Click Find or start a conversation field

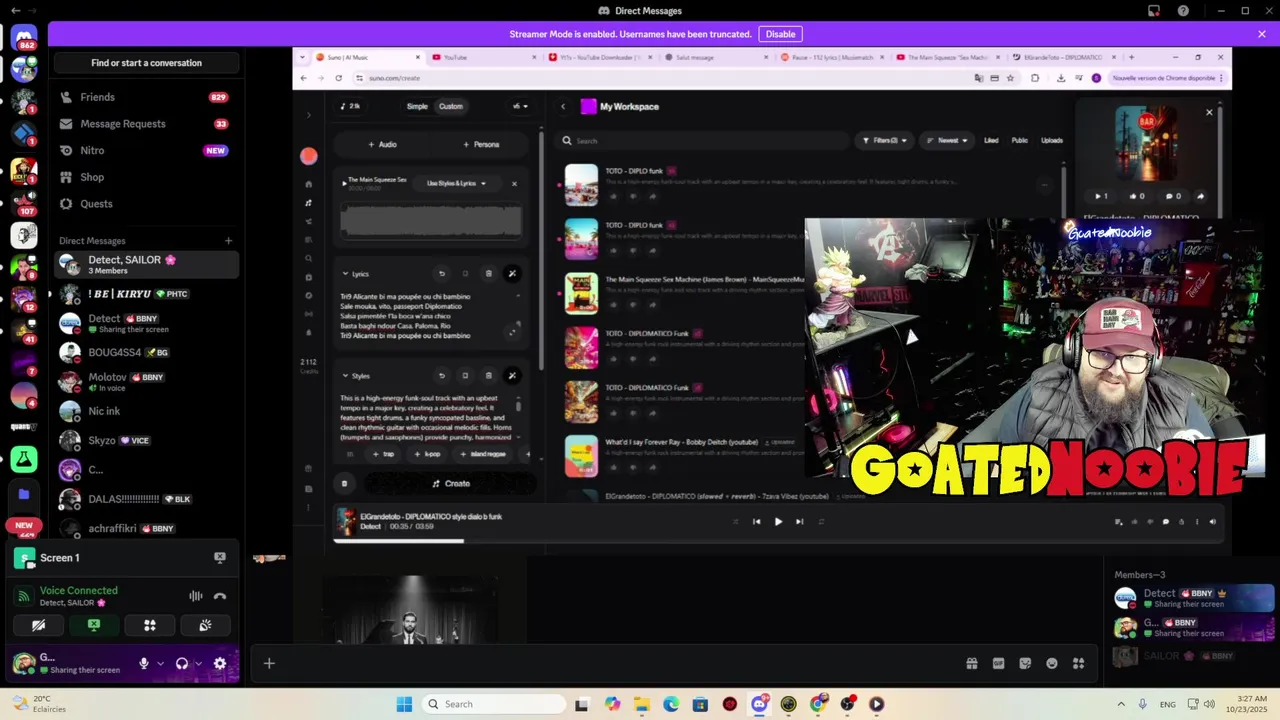tap(146, 63)
